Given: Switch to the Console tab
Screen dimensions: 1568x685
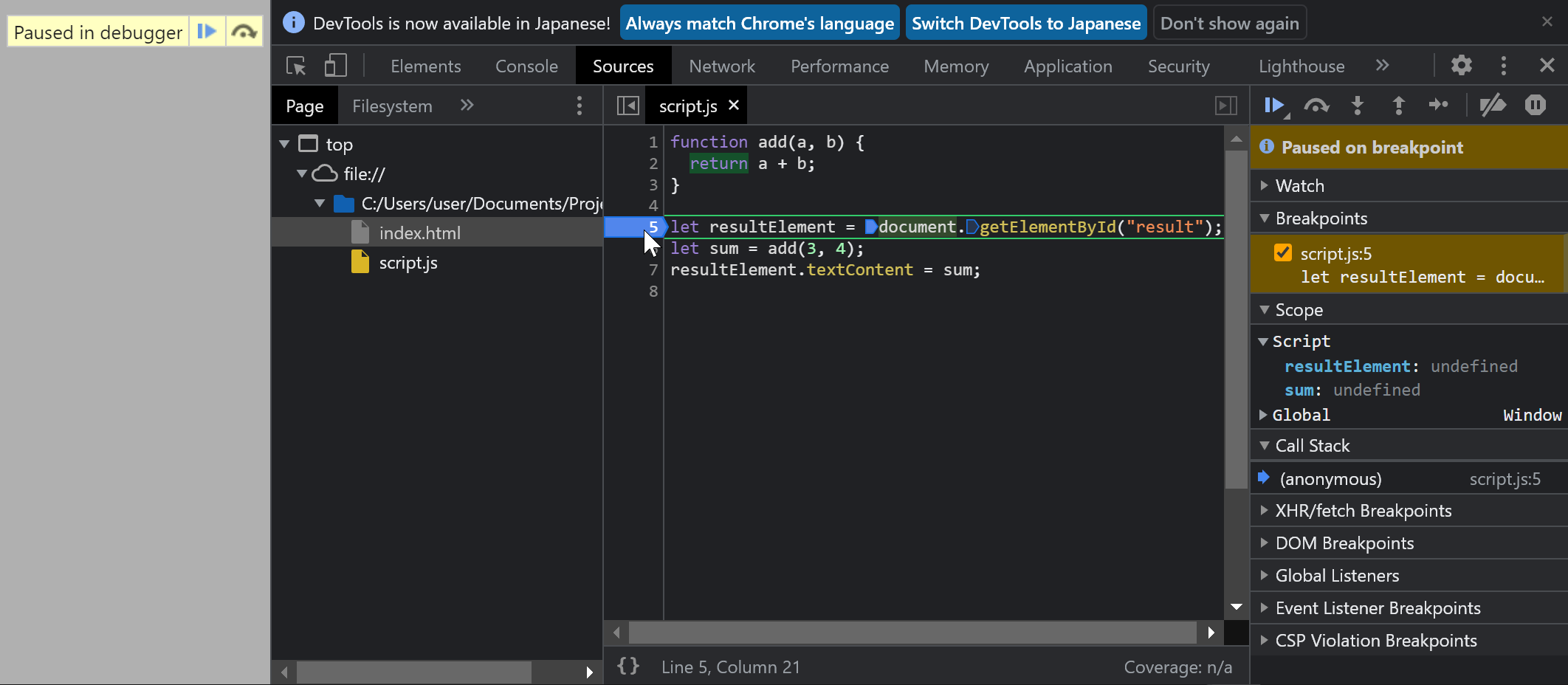Looking at the screenshot, I should coord(526,66).
